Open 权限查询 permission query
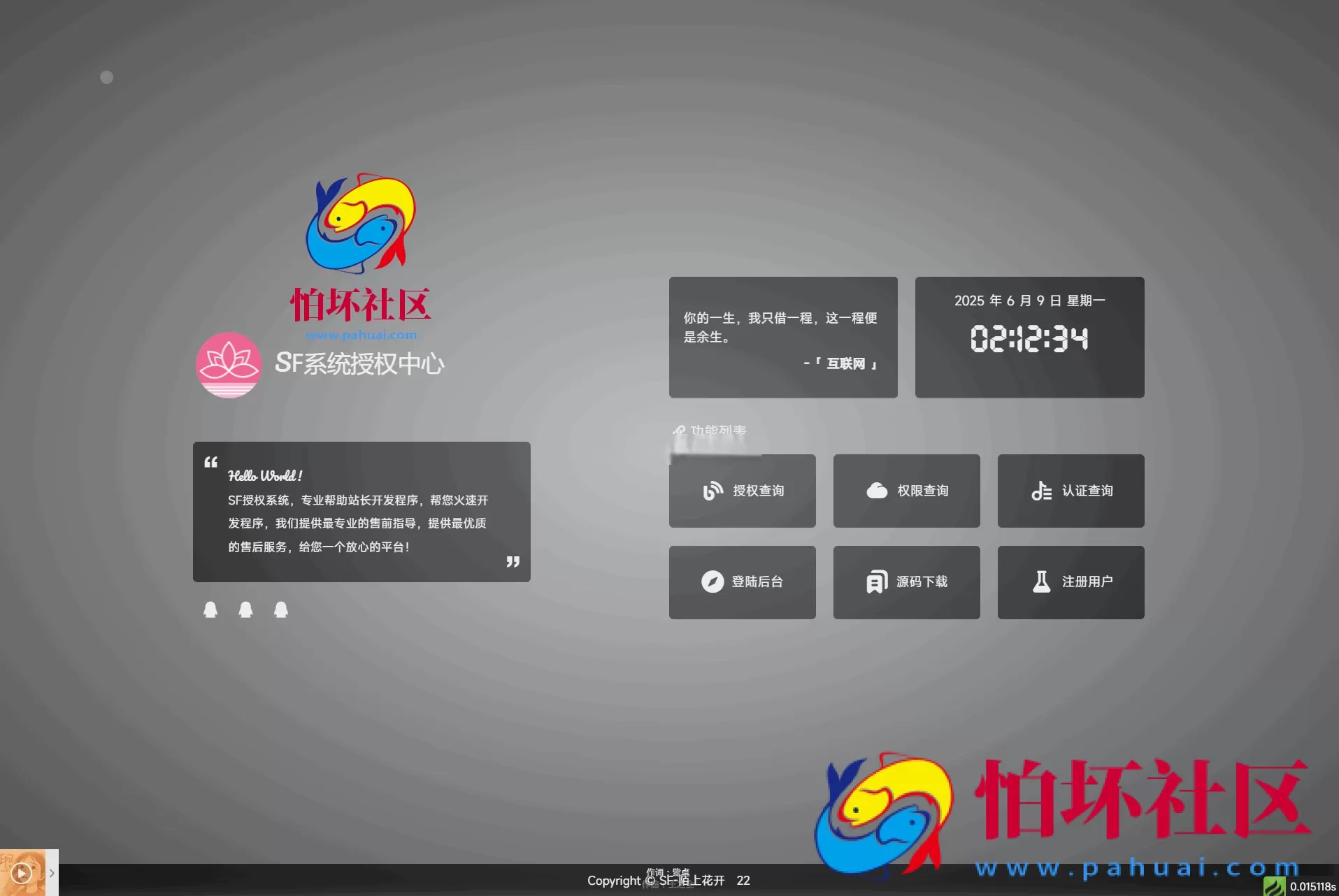The height and width of the screenshot is (896, 1339). point(906,491)
